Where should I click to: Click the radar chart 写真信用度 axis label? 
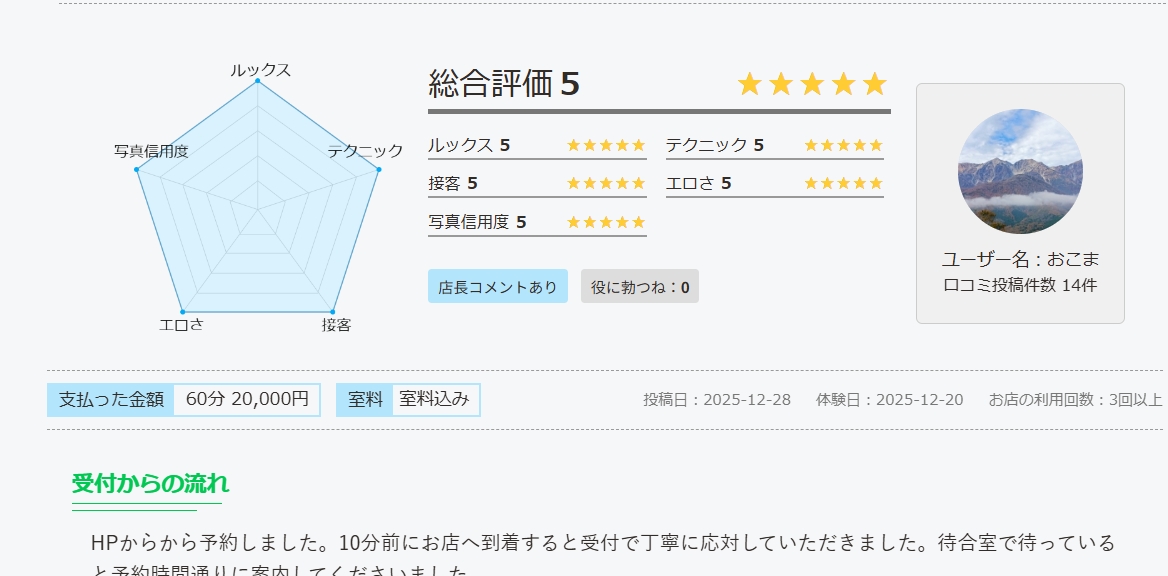point(151,151)
